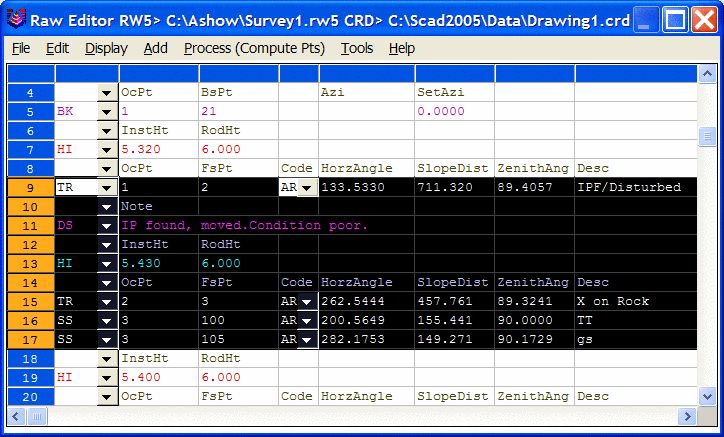Click the 457.761 slope distance cell
Screen dimensions: 724x437
tap(454, 302)
